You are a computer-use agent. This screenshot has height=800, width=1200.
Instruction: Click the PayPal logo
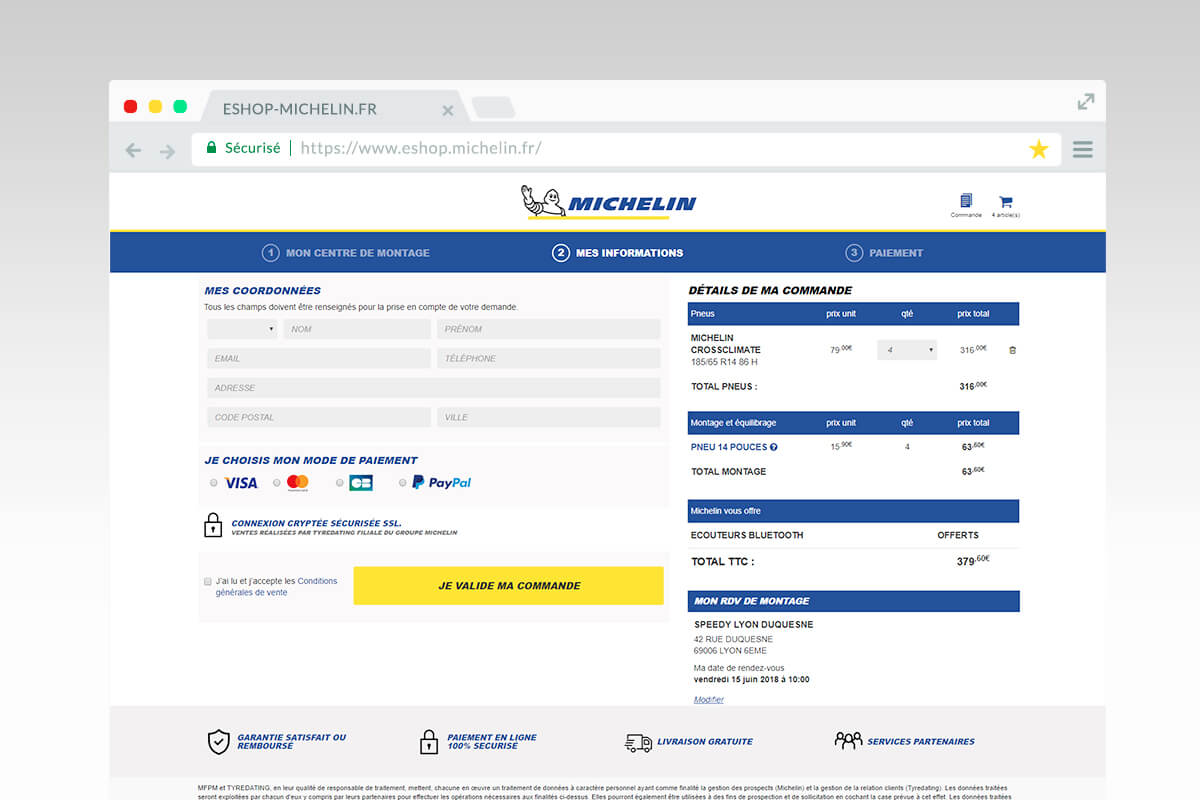click(441, 482)
